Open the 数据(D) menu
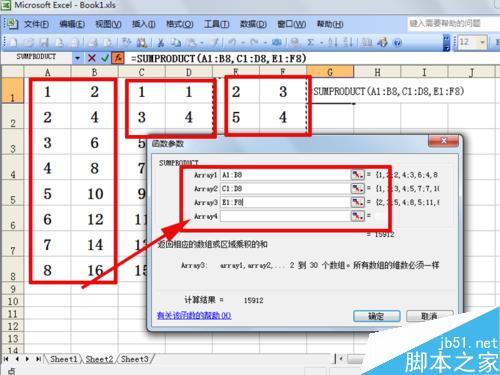 [x=253, y=24]
